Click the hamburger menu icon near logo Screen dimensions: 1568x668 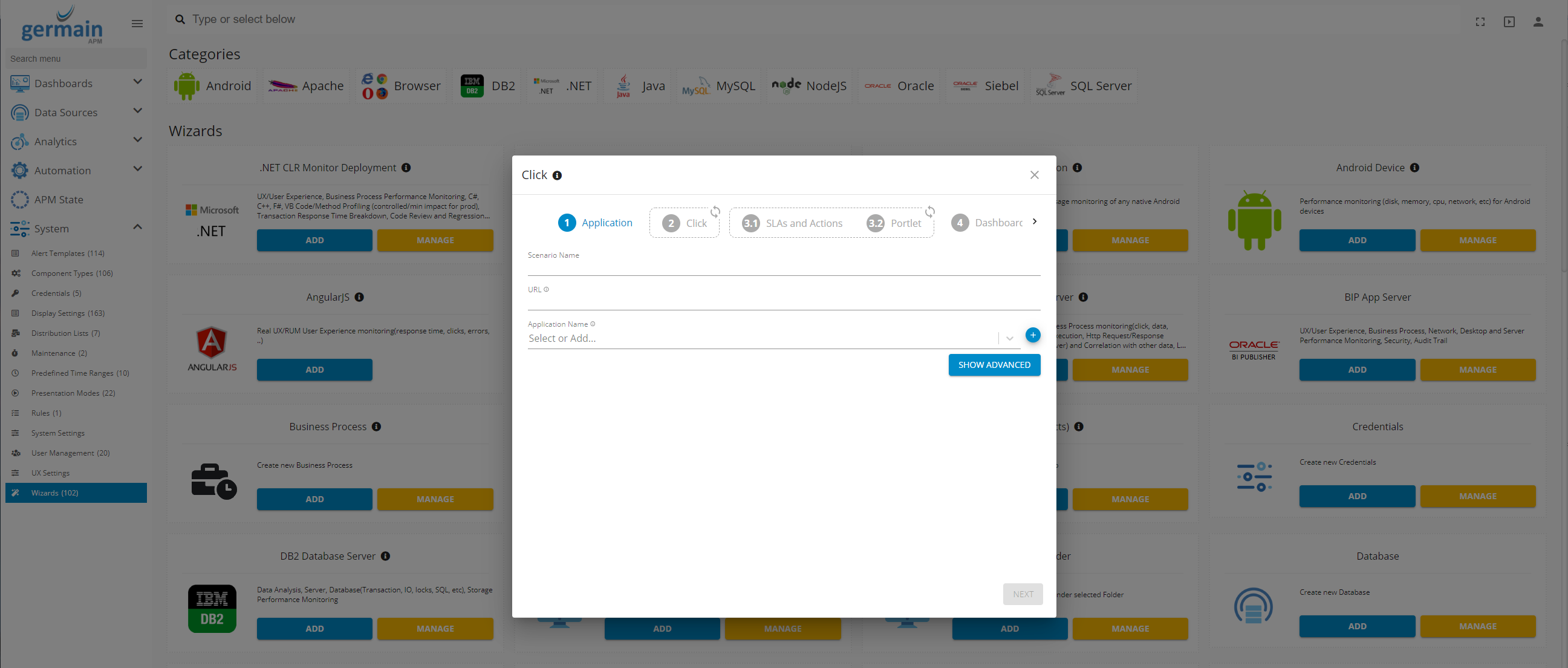(137, 23)
